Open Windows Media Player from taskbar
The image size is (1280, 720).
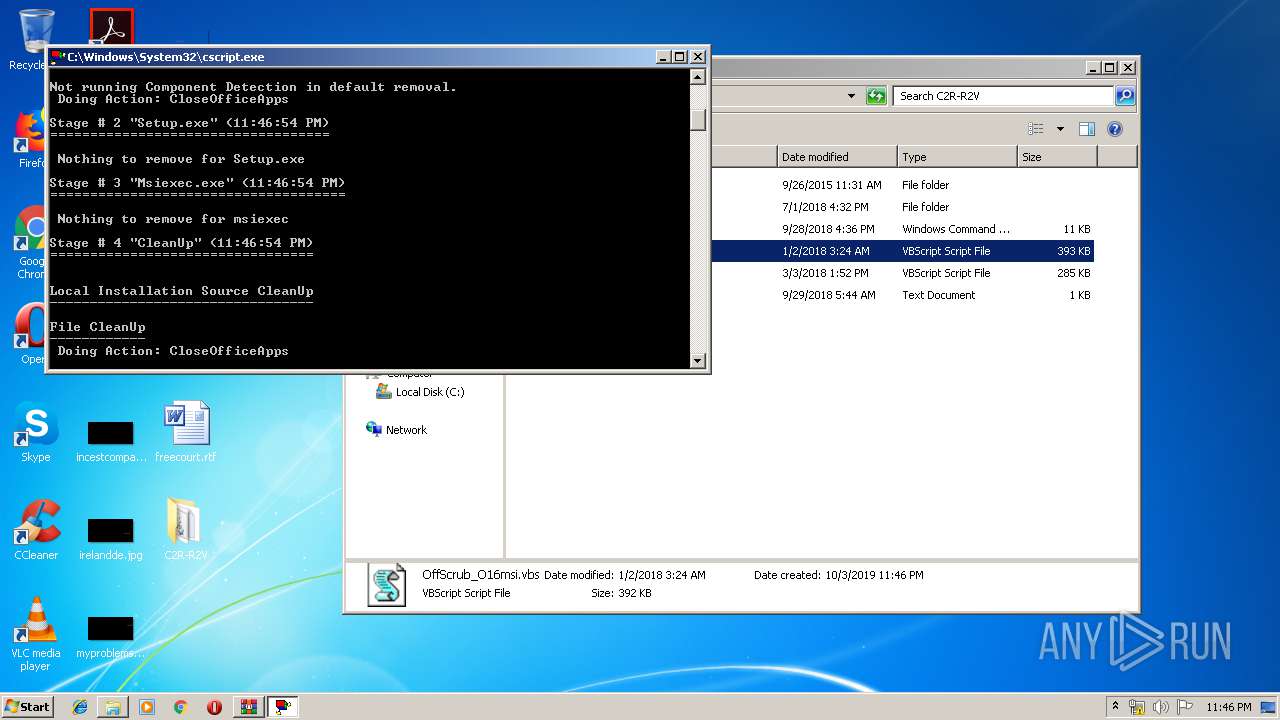(147, 707)
